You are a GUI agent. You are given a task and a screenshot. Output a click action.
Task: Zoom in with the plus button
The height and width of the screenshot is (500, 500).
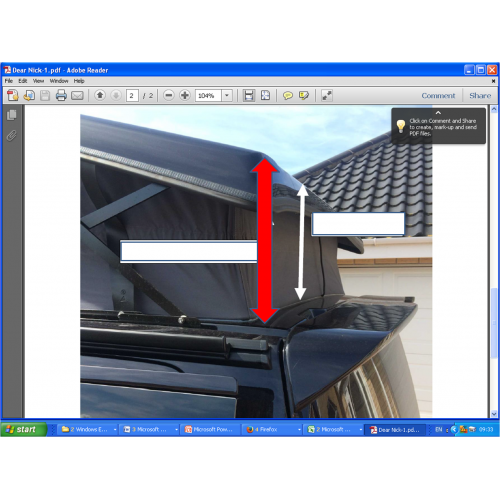tap(185, 95)
